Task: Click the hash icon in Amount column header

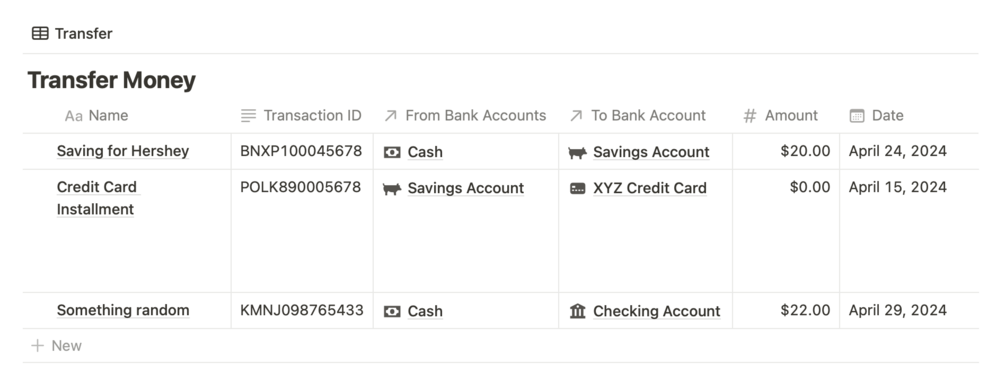Action: pos(749,116)
